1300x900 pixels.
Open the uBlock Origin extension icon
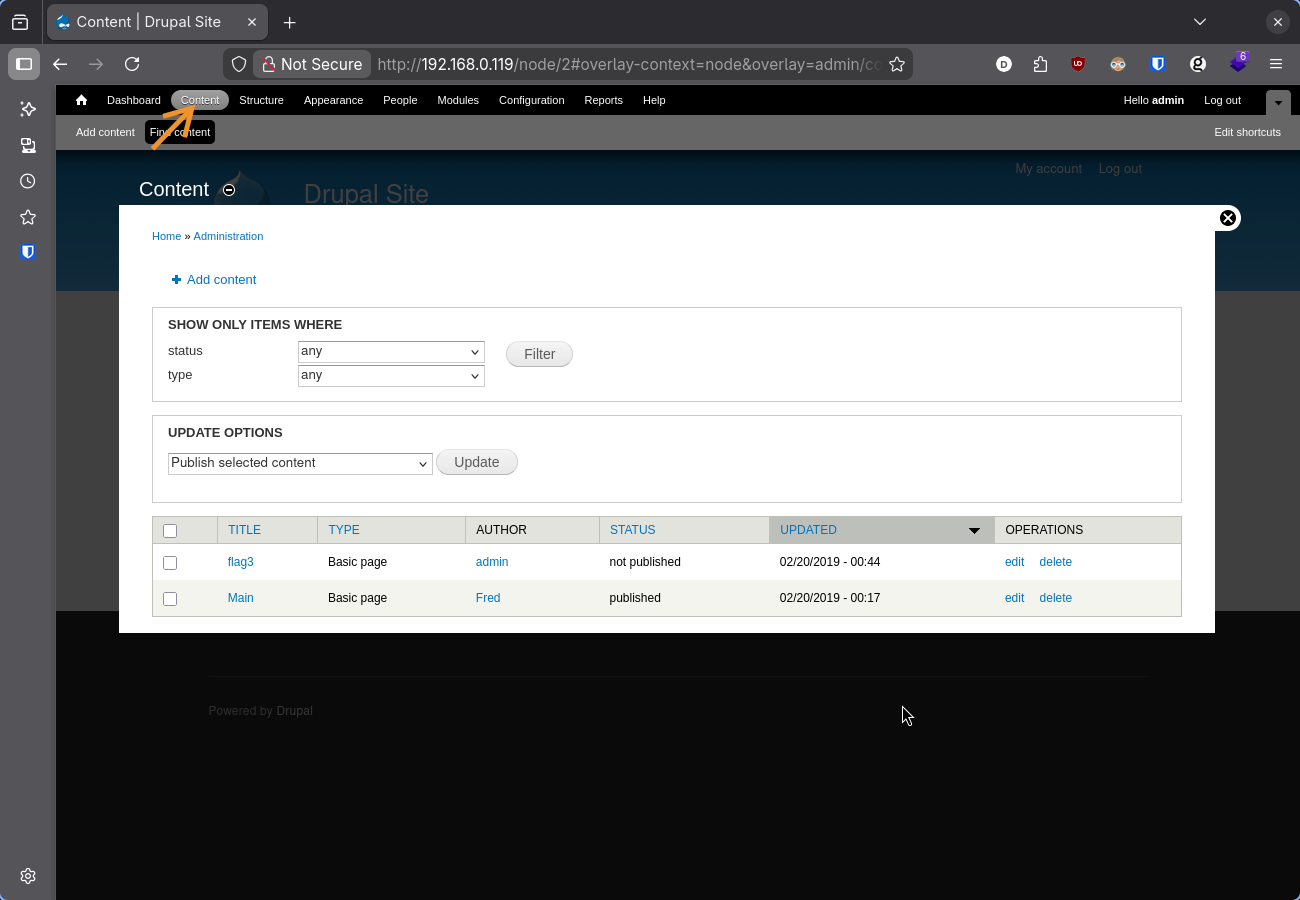pos(1078,64)
